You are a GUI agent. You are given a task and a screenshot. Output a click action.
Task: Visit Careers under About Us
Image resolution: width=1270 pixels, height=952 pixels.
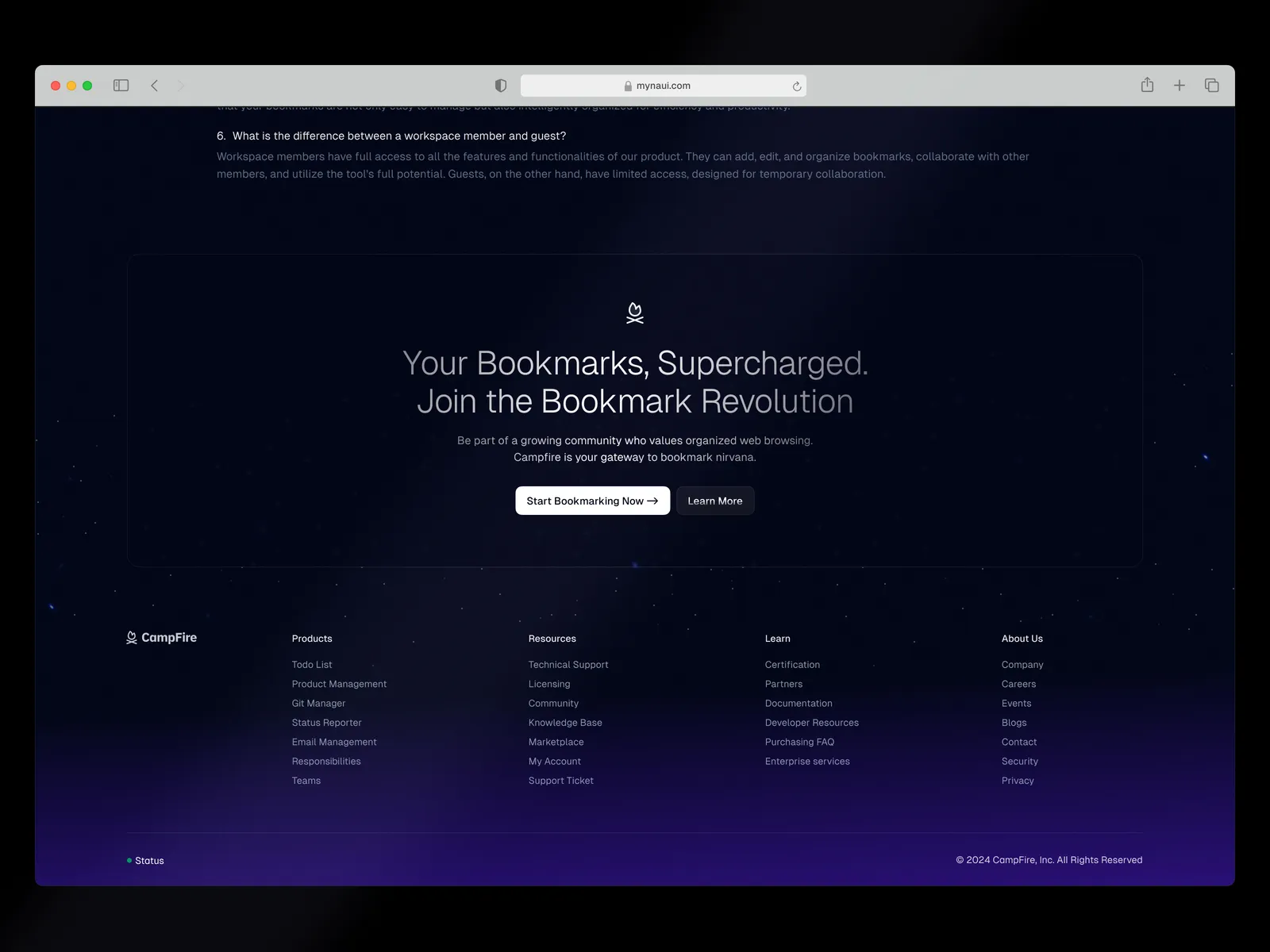pyautogui.click(x=1018, y=684)
